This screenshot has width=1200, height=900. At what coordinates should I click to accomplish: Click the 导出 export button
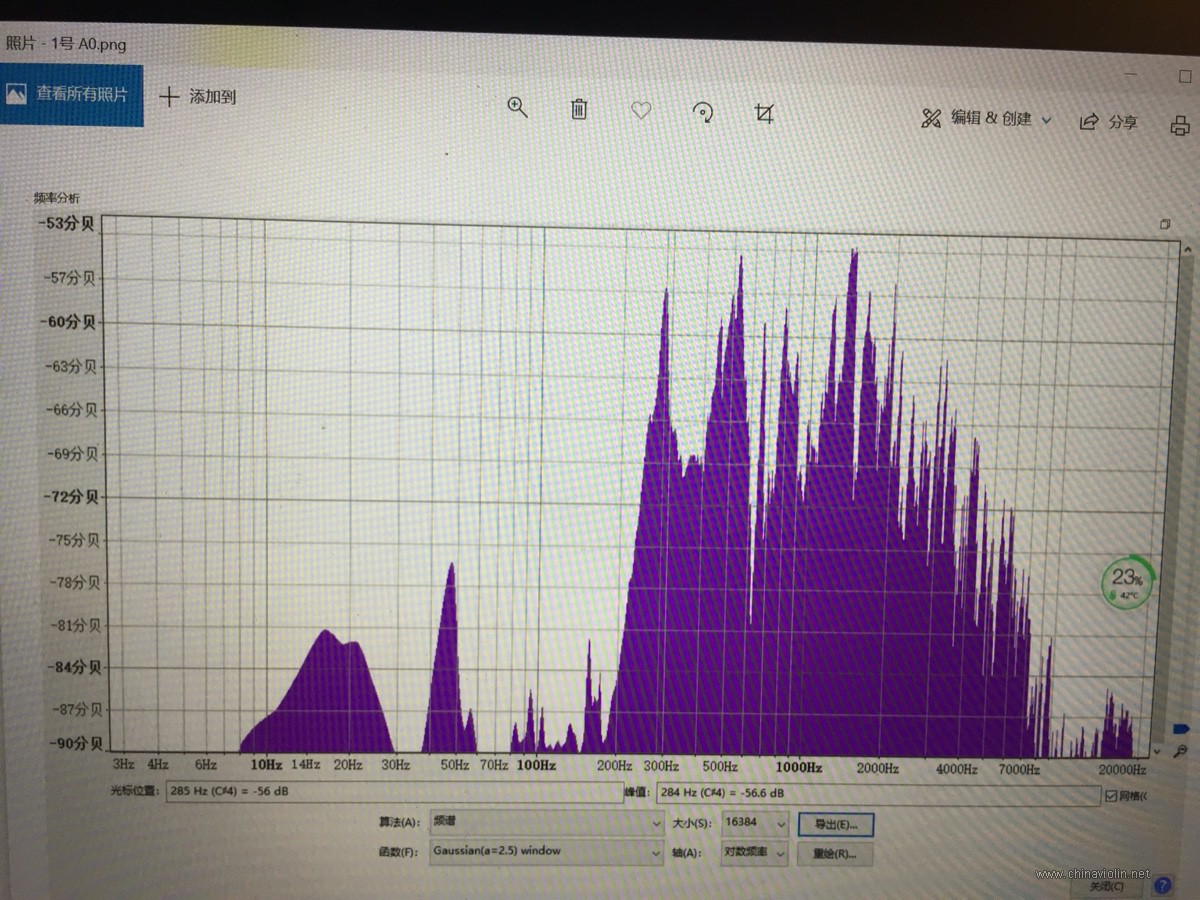pos(836,825)
